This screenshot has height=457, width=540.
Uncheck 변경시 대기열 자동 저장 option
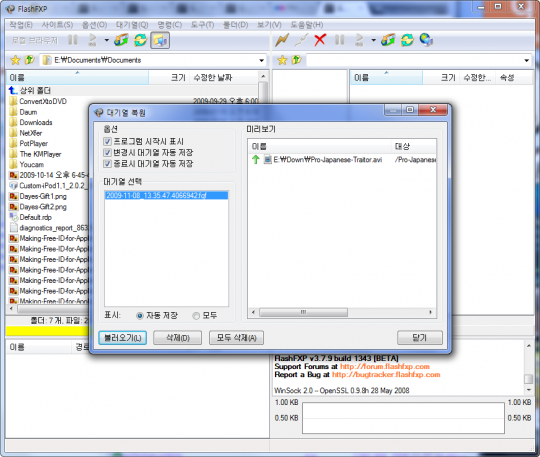point(107,153)
